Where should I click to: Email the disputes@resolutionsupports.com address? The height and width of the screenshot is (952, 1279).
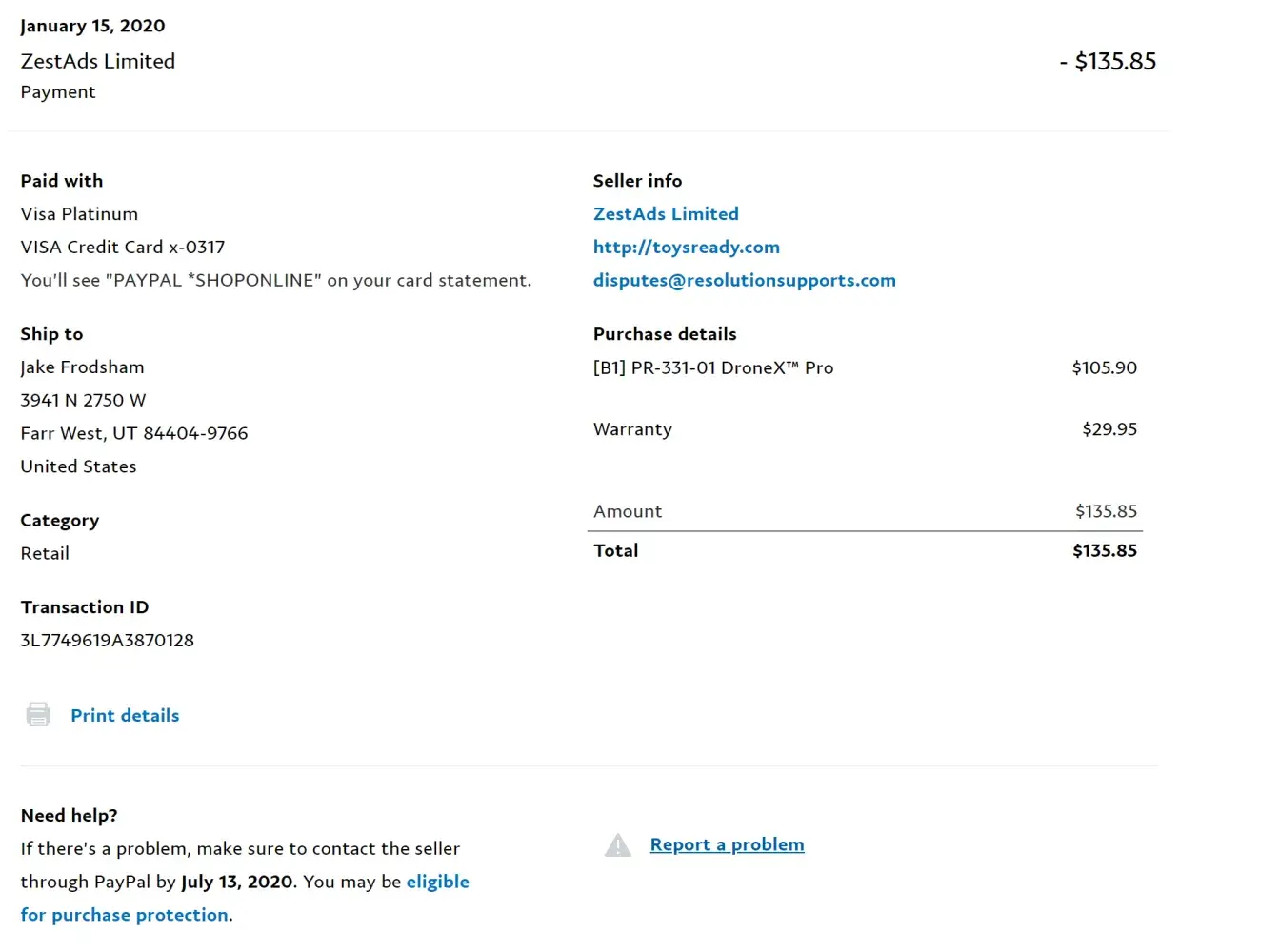(x=744, y=281)
